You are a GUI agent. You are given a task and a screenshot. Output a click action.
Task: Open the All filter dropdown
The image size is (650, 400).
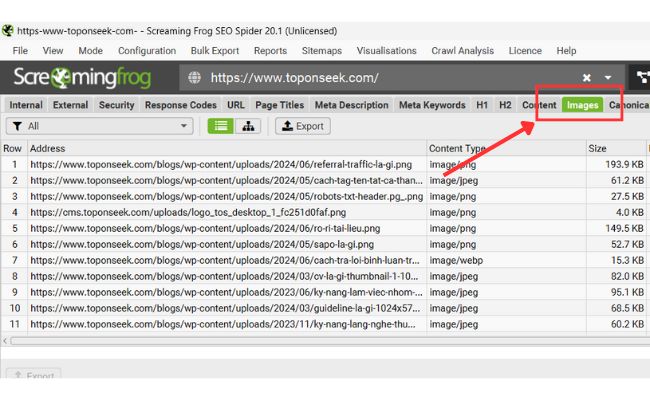100,126
